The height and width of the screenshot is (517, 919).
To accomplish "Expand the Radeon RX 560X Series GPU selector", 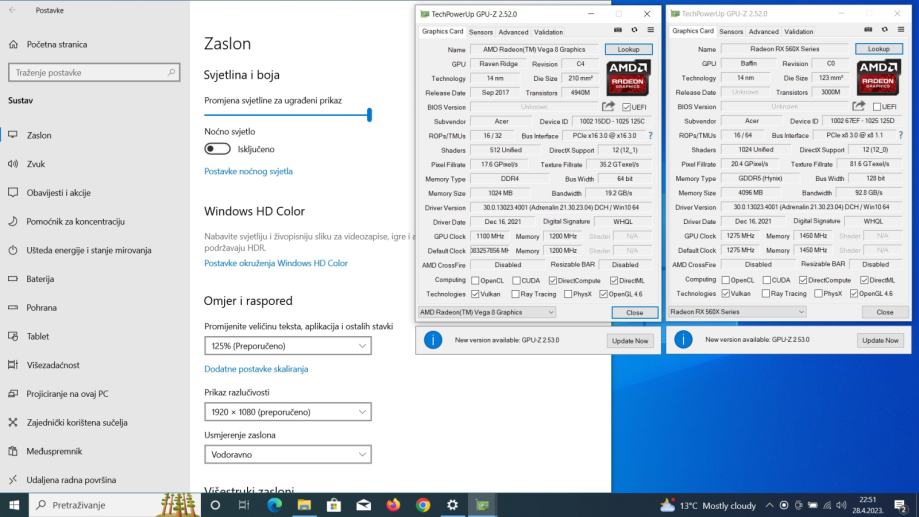I will pos(737,312).
